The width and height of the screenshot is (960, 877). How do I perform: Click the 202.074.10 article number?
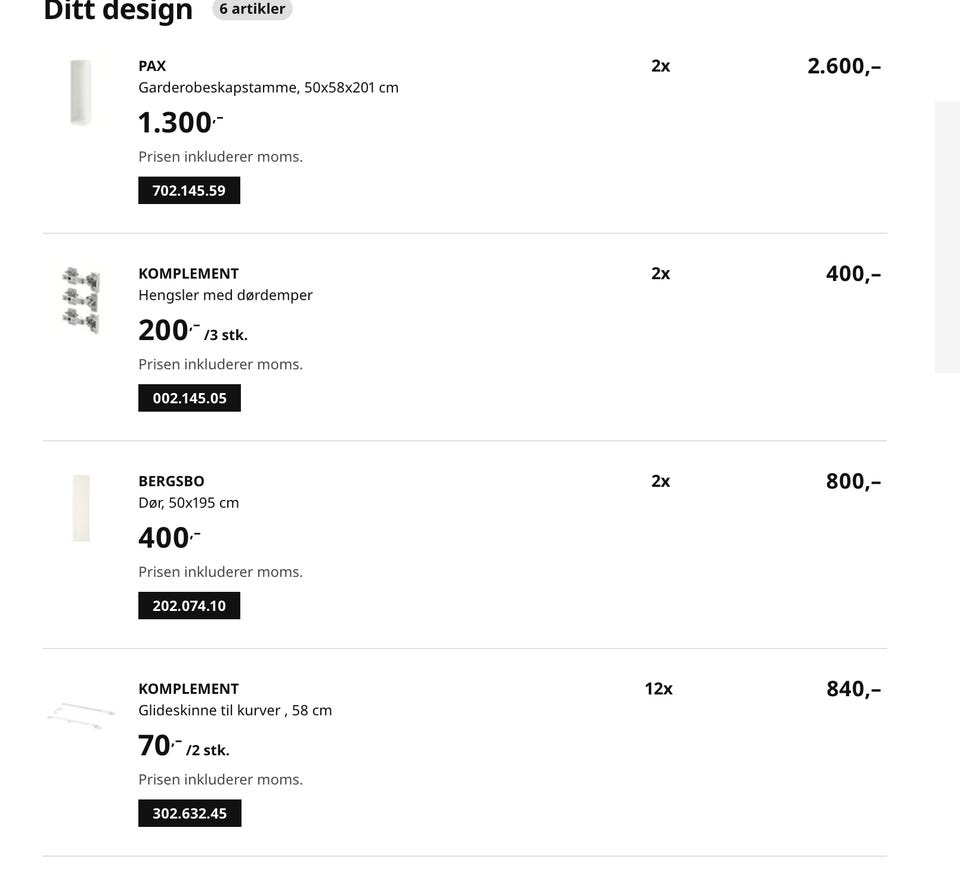click(x=189, y=606)
